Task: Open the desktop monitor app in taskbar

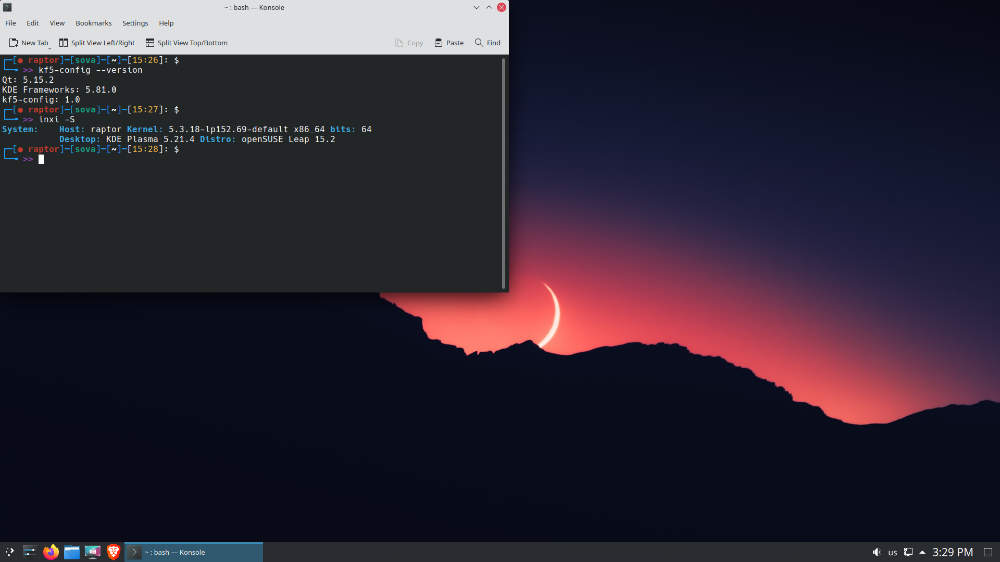Action: click(92, 552)
